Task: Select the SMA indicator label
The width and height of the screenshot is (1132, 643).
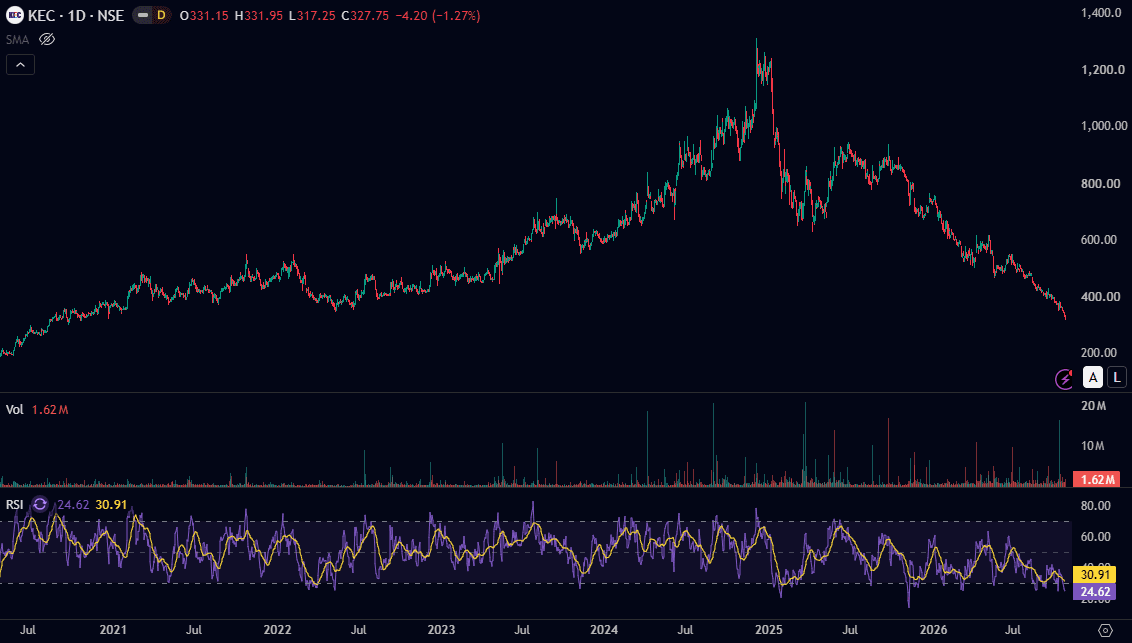Action: pyautogui.click(x=17, y=40)
